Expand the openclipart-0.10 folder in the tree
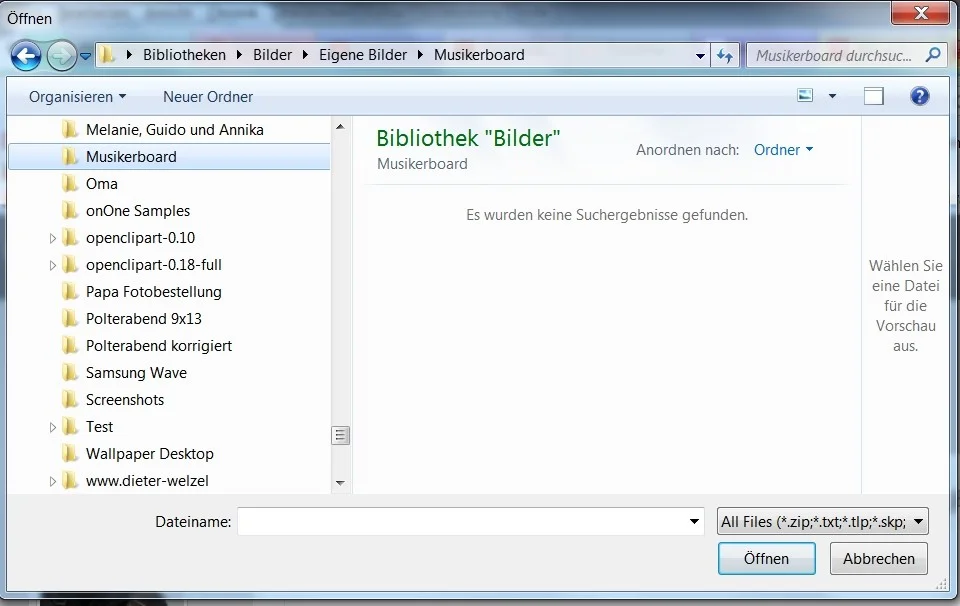The width and height of the screenshot is (960, 606). point(52,237)
